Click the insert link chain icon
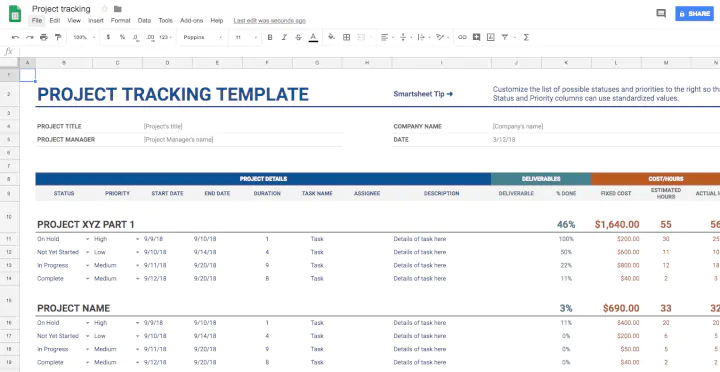720x372 pixels. click(x=462, y=37)
